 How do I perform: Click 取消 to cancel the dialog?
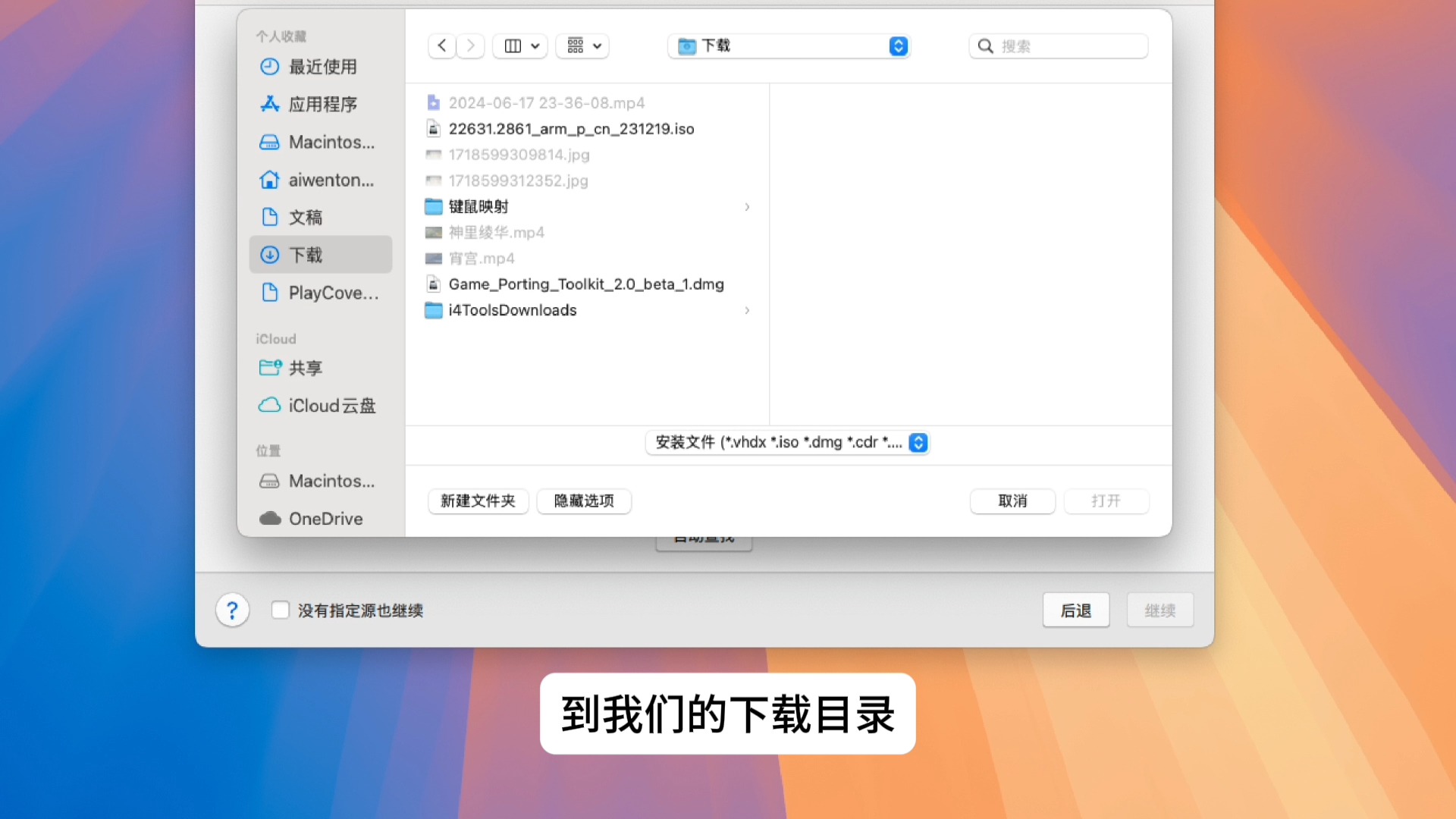[1012, 501]
